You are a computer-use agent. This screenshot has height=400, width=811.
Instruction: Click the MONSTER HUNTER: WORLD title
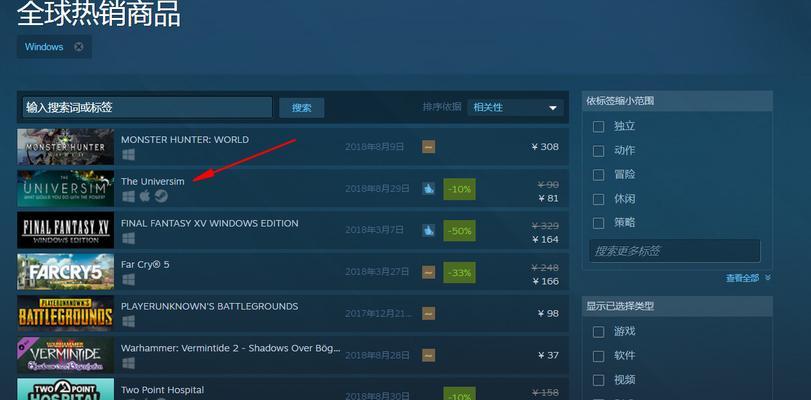185,140
